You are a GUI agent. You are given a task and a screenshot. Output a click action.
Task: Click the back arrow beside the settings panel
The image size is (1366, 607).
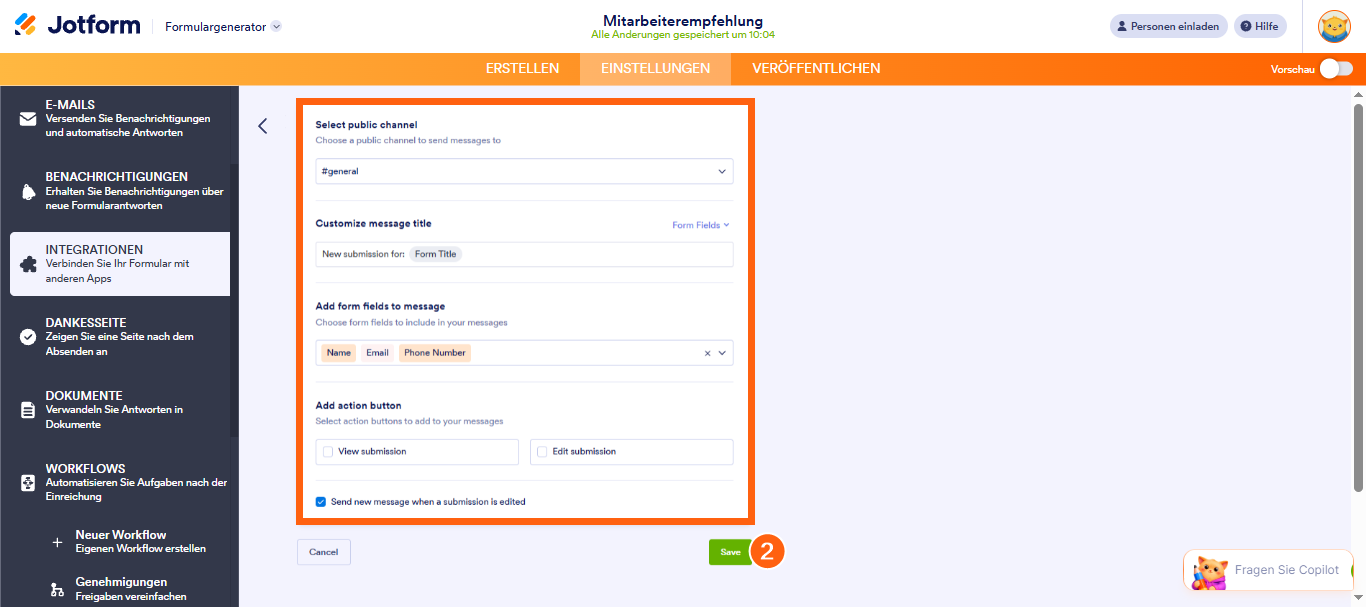click(263, 126)
